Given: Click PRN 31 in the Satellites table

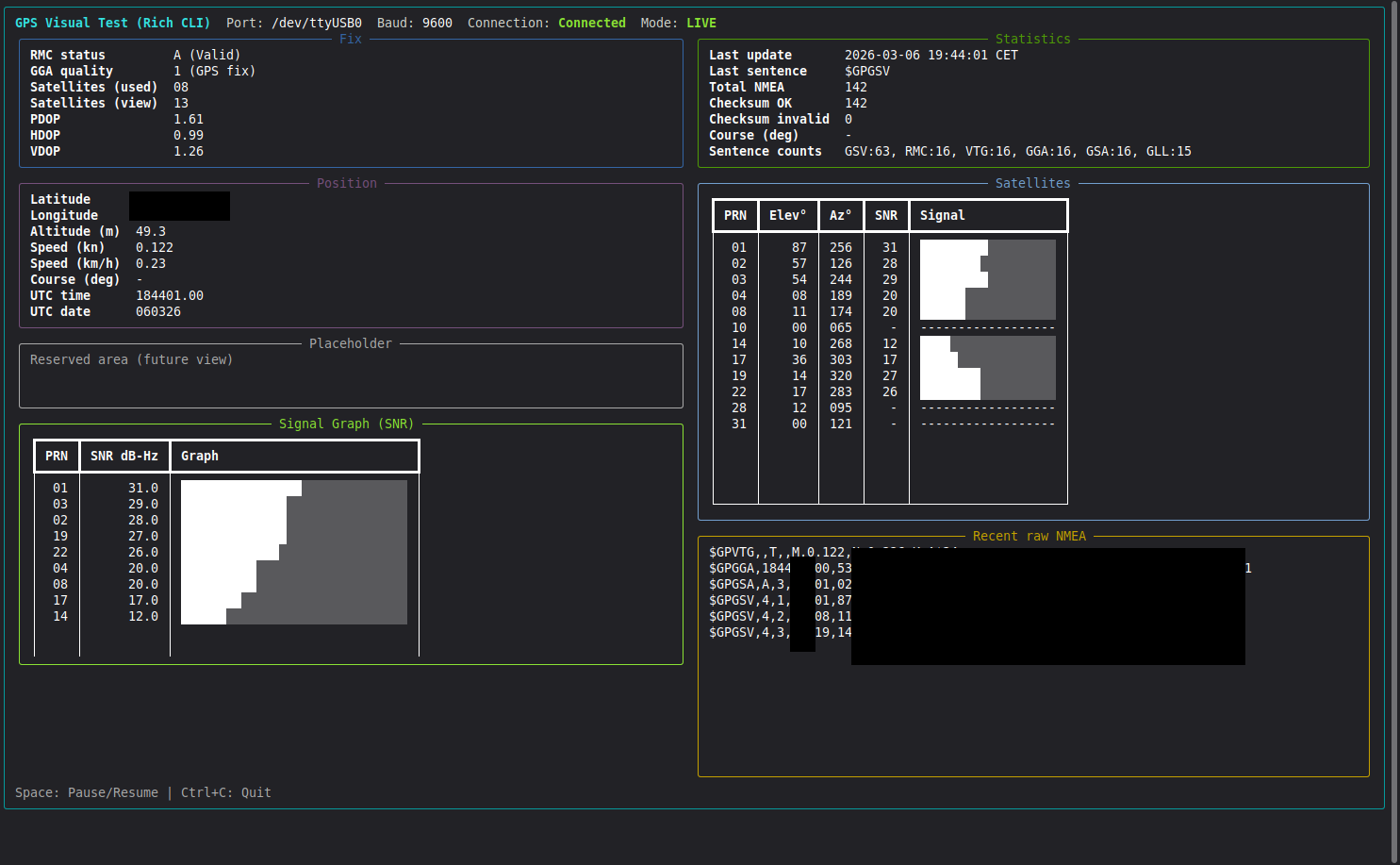Looking at the screenshot, I should click(x=739, y=424).
